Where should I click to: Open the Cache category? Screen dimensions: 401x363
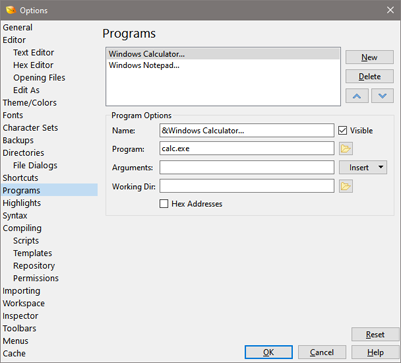coord(14,353)
